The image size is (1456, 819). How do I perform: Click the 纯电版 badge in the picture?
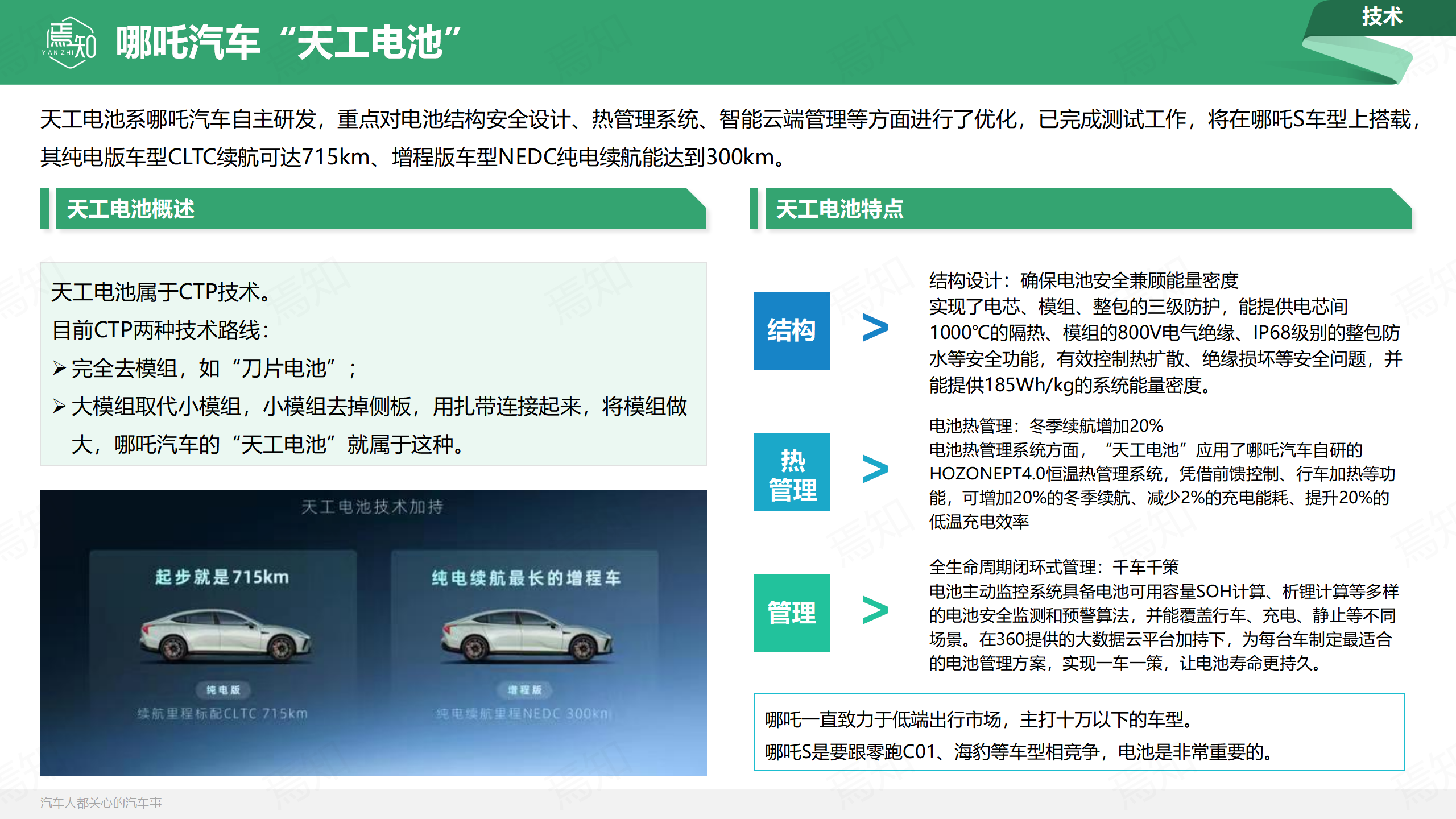pyautogui.click(x=224, y=690)
